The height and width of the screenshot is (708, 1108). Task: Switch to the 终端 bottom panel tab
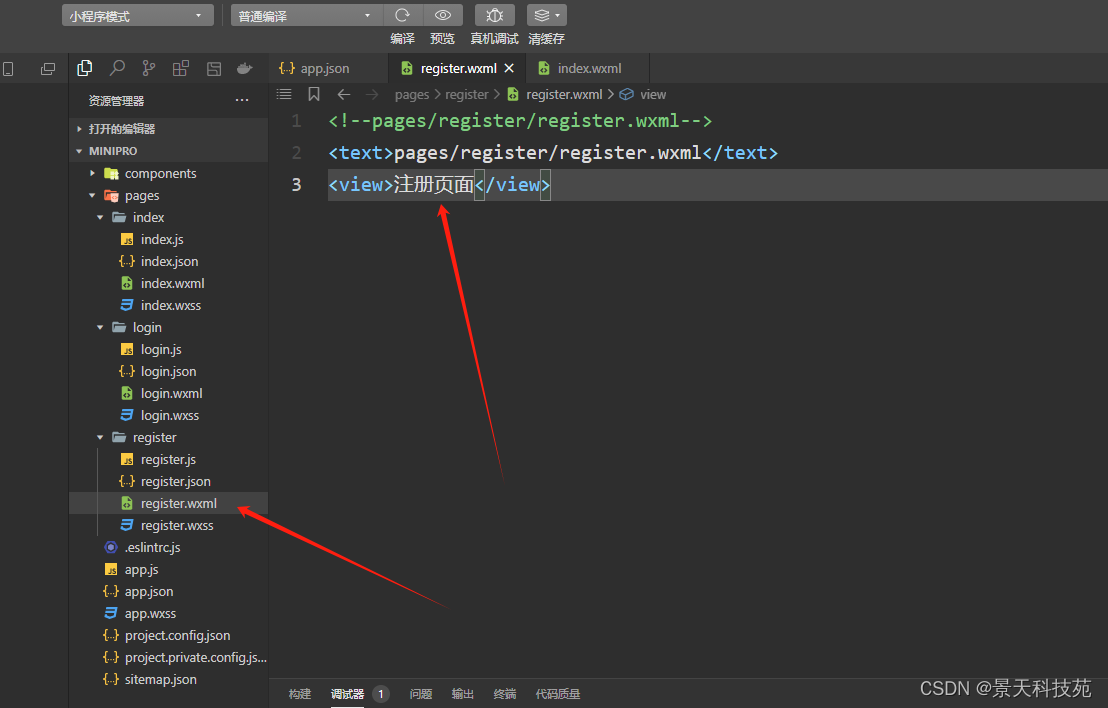(505, 694)
